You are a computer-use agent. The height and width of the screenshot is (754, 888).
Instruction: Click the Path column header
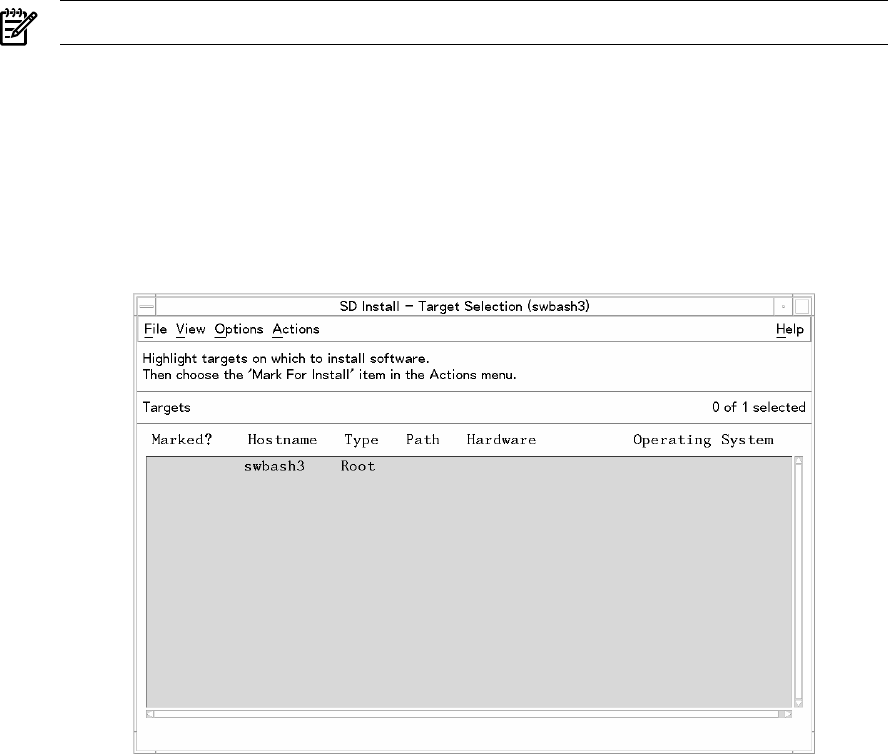click(x=422, y=440)
